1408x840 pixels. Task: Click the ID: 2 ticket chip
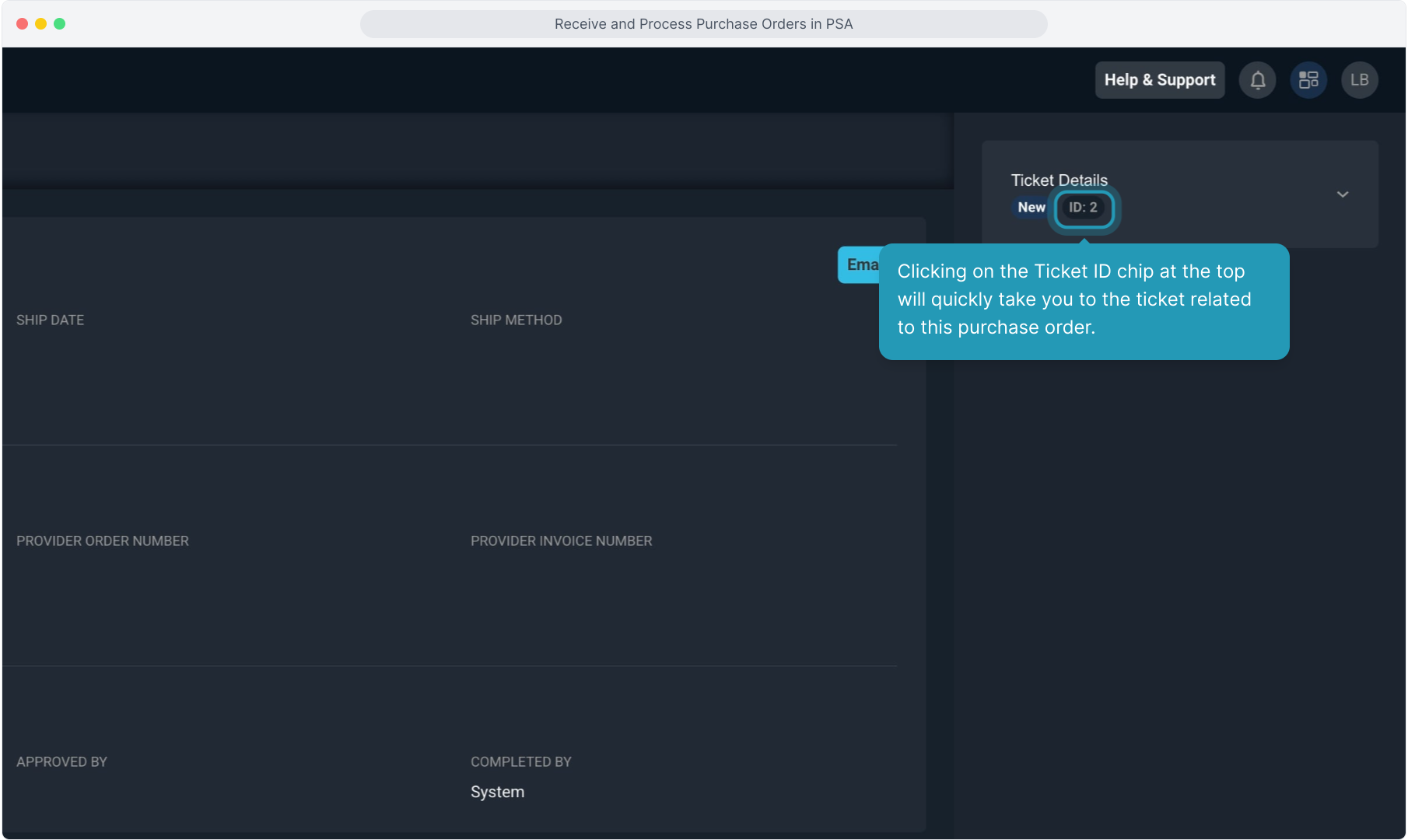click(1083, 208)
